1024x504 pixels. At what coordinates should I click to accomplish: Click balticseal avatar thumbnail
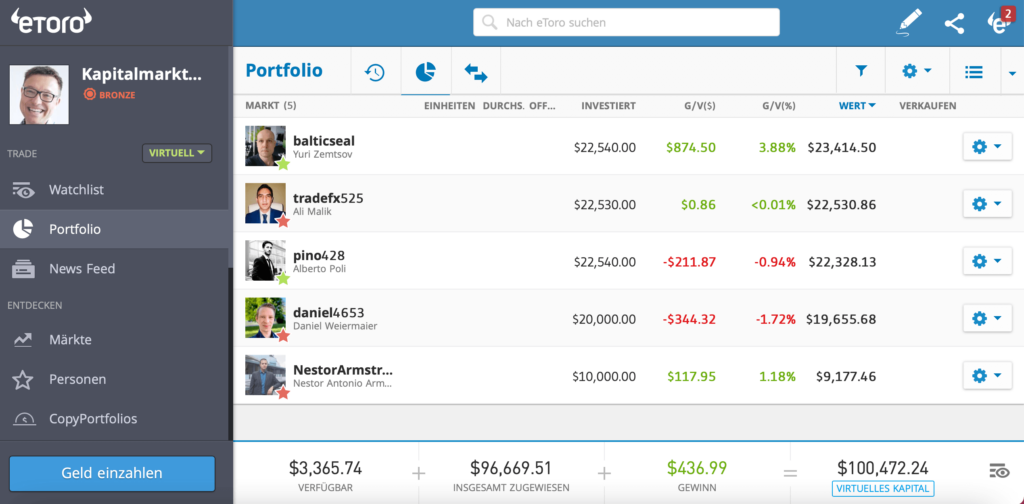(265, 146)
